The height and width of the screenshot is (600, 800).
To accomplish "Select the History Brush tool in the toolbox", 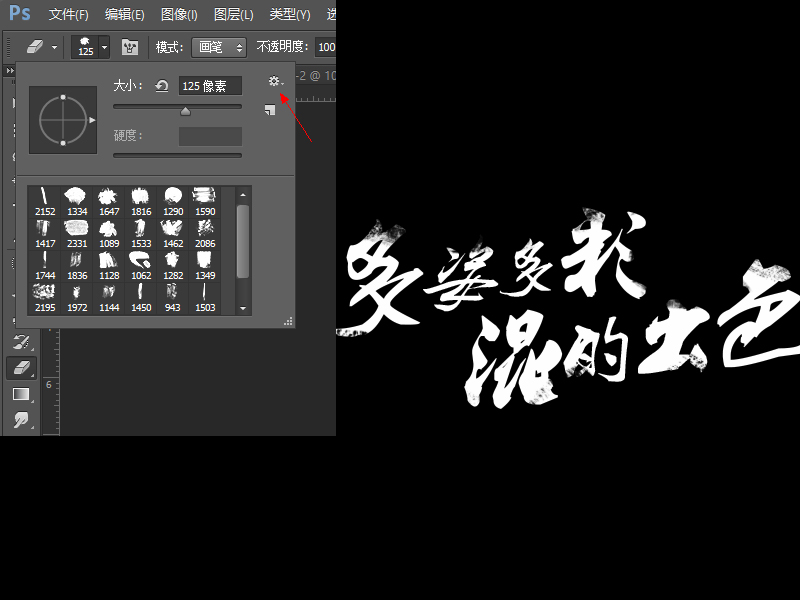I will 21,341.
